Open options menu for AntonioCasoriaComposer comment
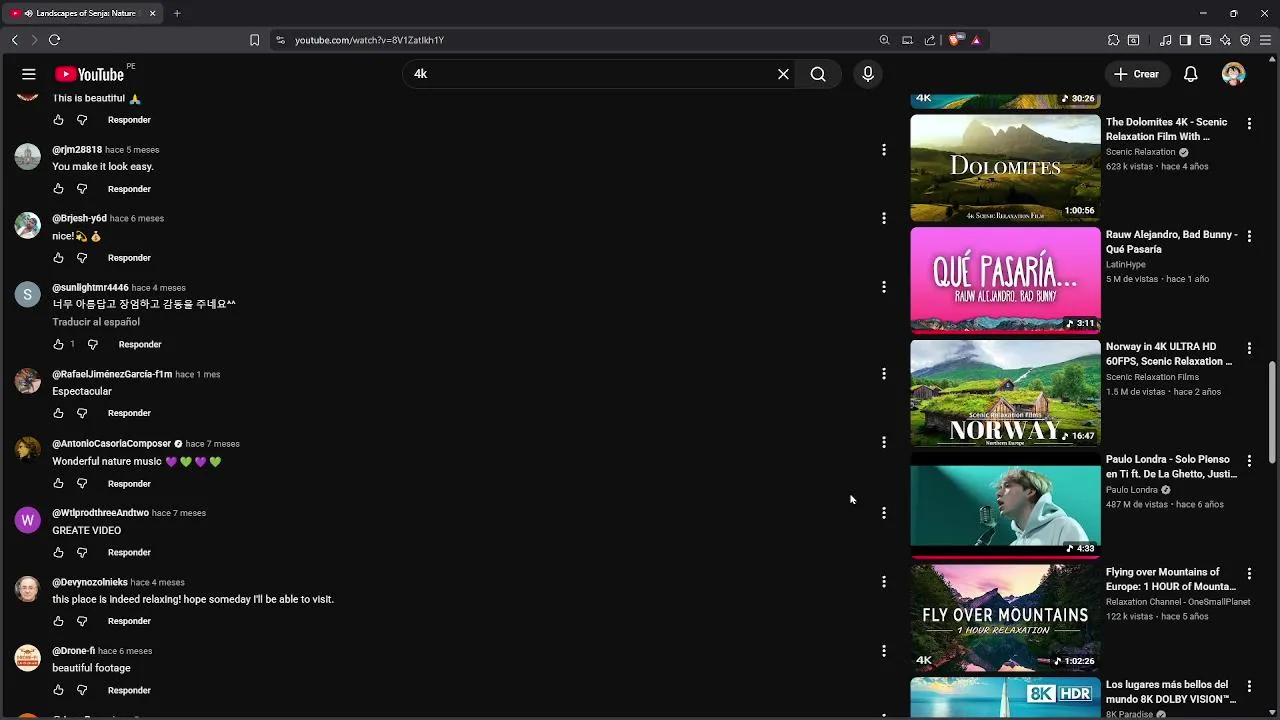The width and height of the screenshot is (1280, 720). tap(883, 442)
